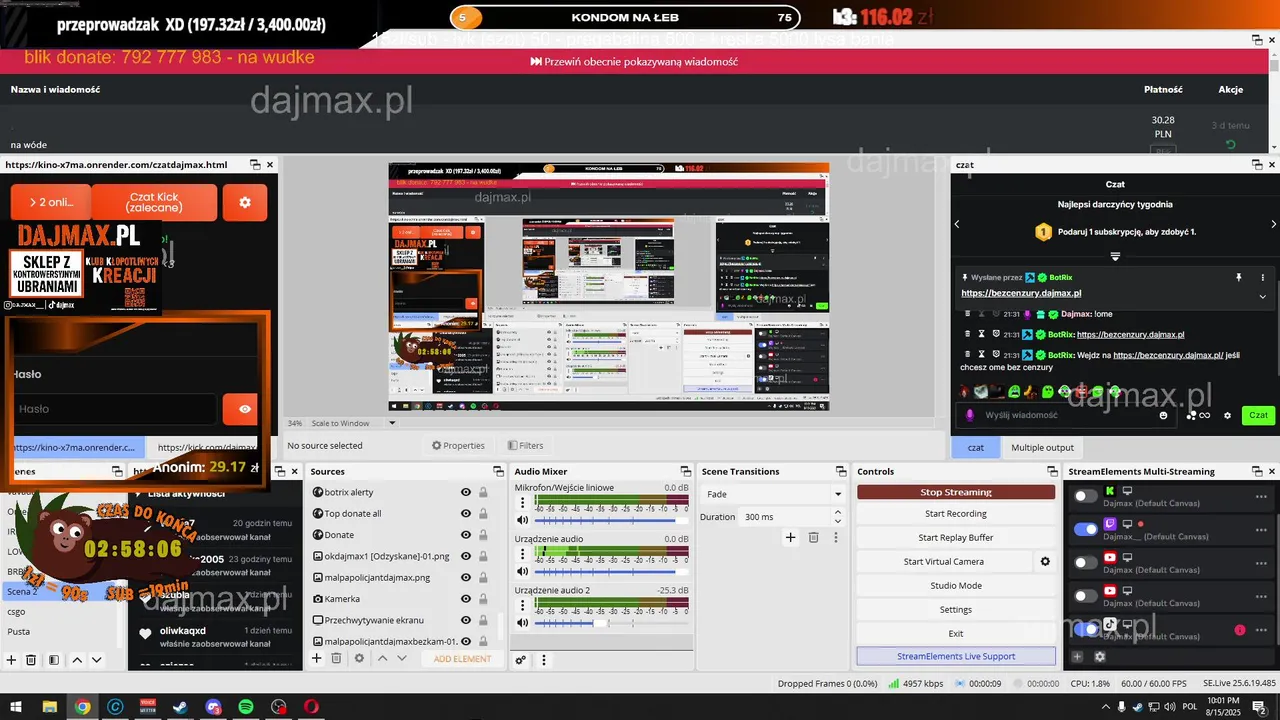Viewport: 1280px width, 720px height.
Task: Open the Scale to Window preview dropdown
Action: pos(354,423)
